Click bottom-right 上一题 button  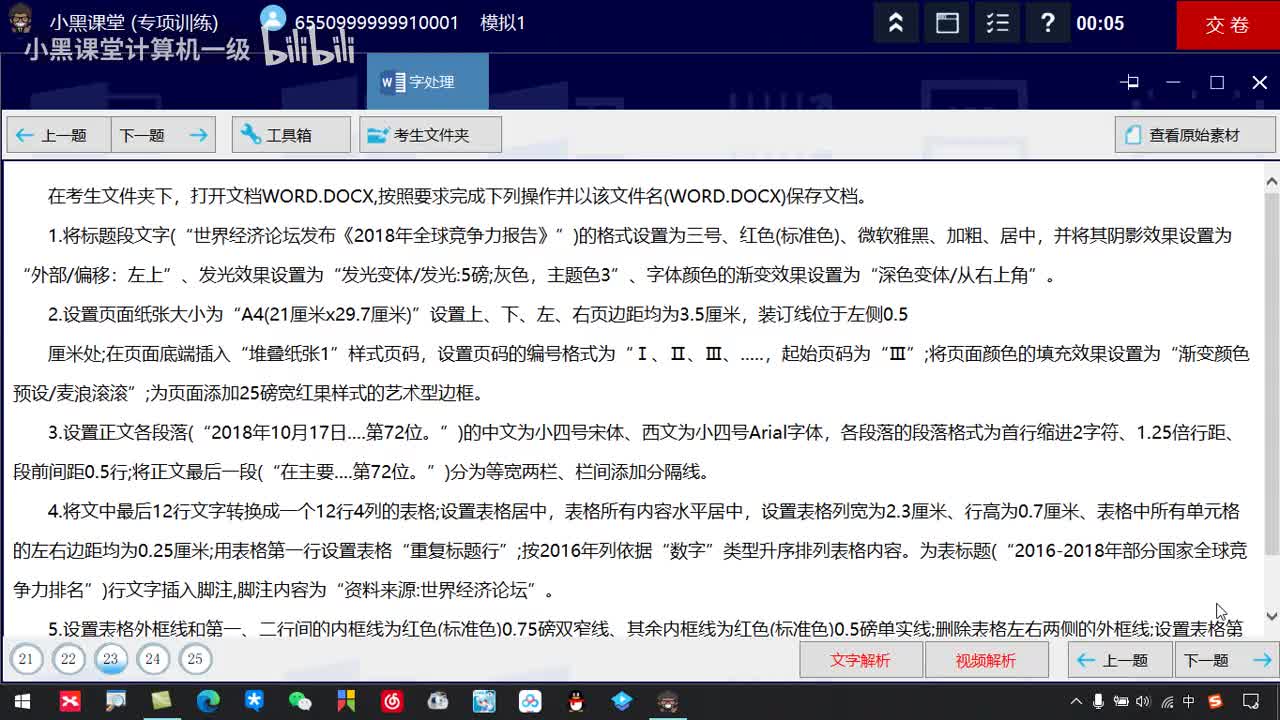(1120, 660)
